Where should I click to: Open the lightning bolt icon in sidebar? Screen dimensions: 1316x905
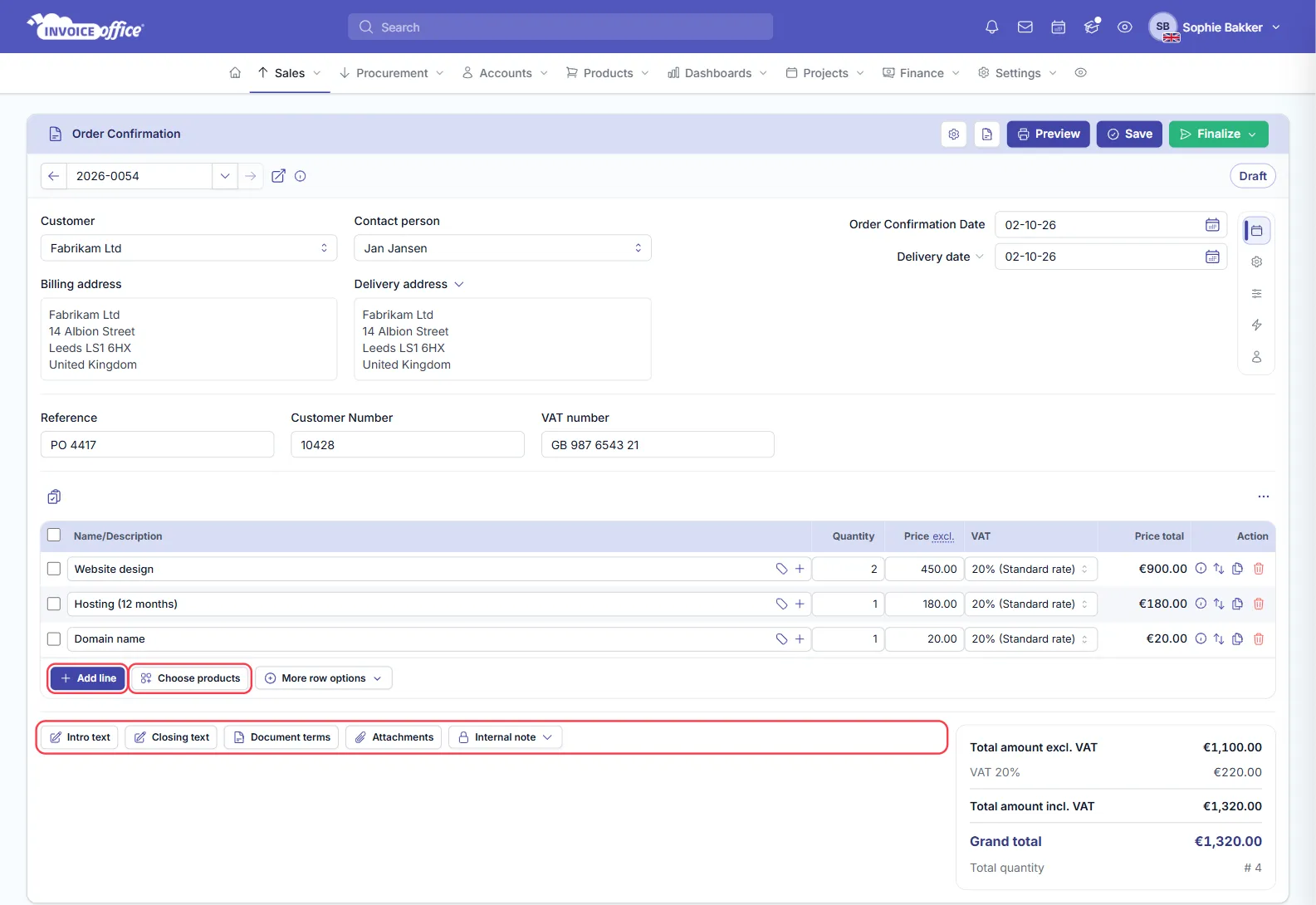1257,325
